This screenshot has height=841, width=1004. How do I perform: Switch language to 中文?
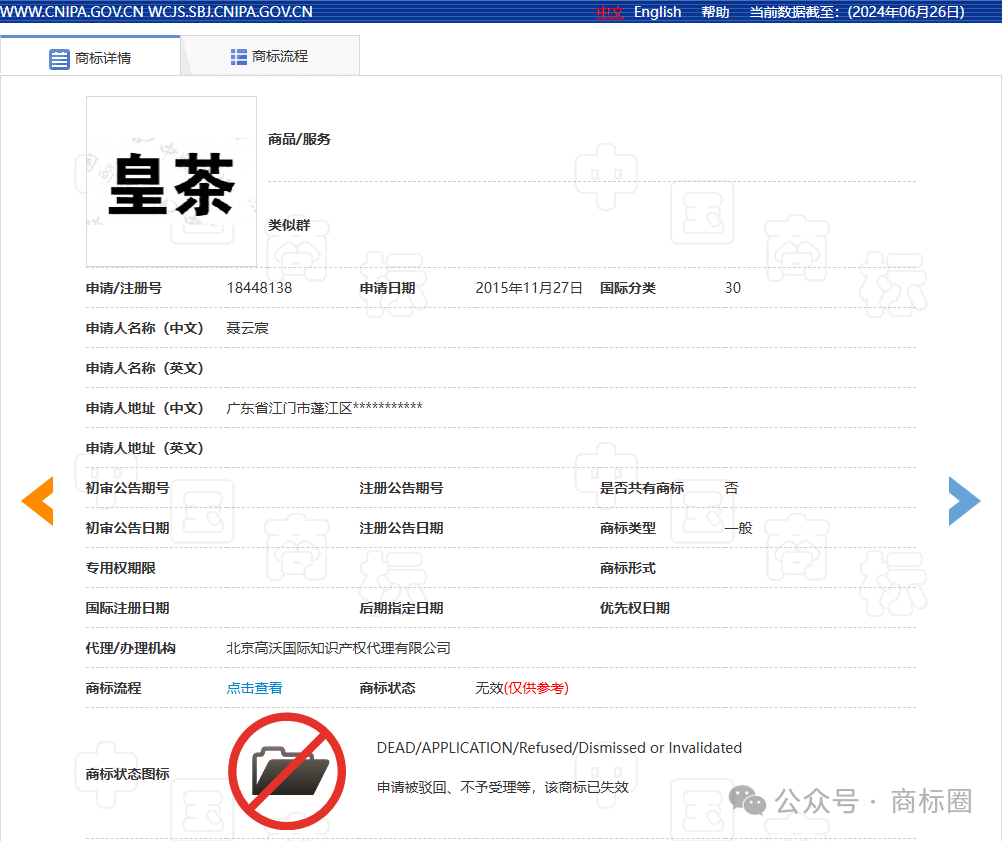click(x=610, y=12)
